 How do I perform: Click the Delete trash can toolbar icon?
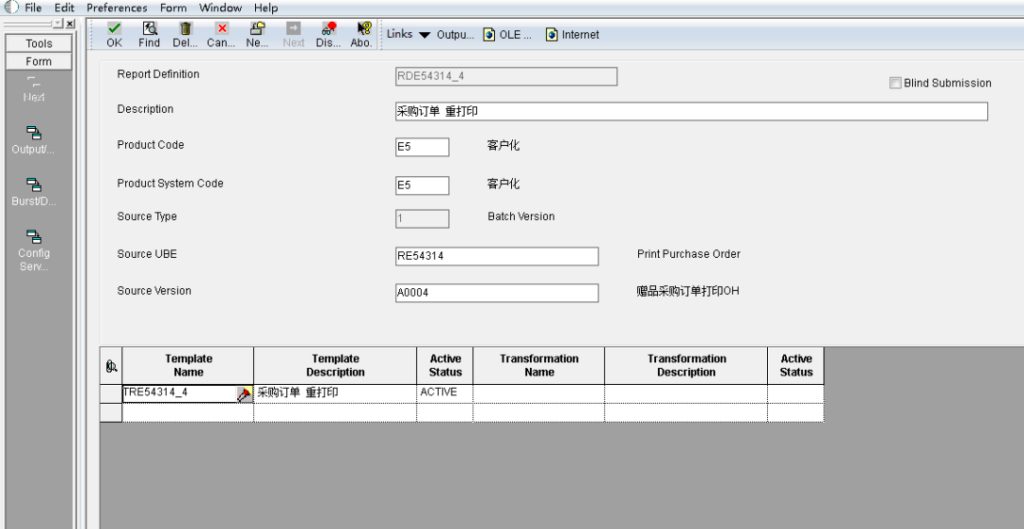pos(185,29)
